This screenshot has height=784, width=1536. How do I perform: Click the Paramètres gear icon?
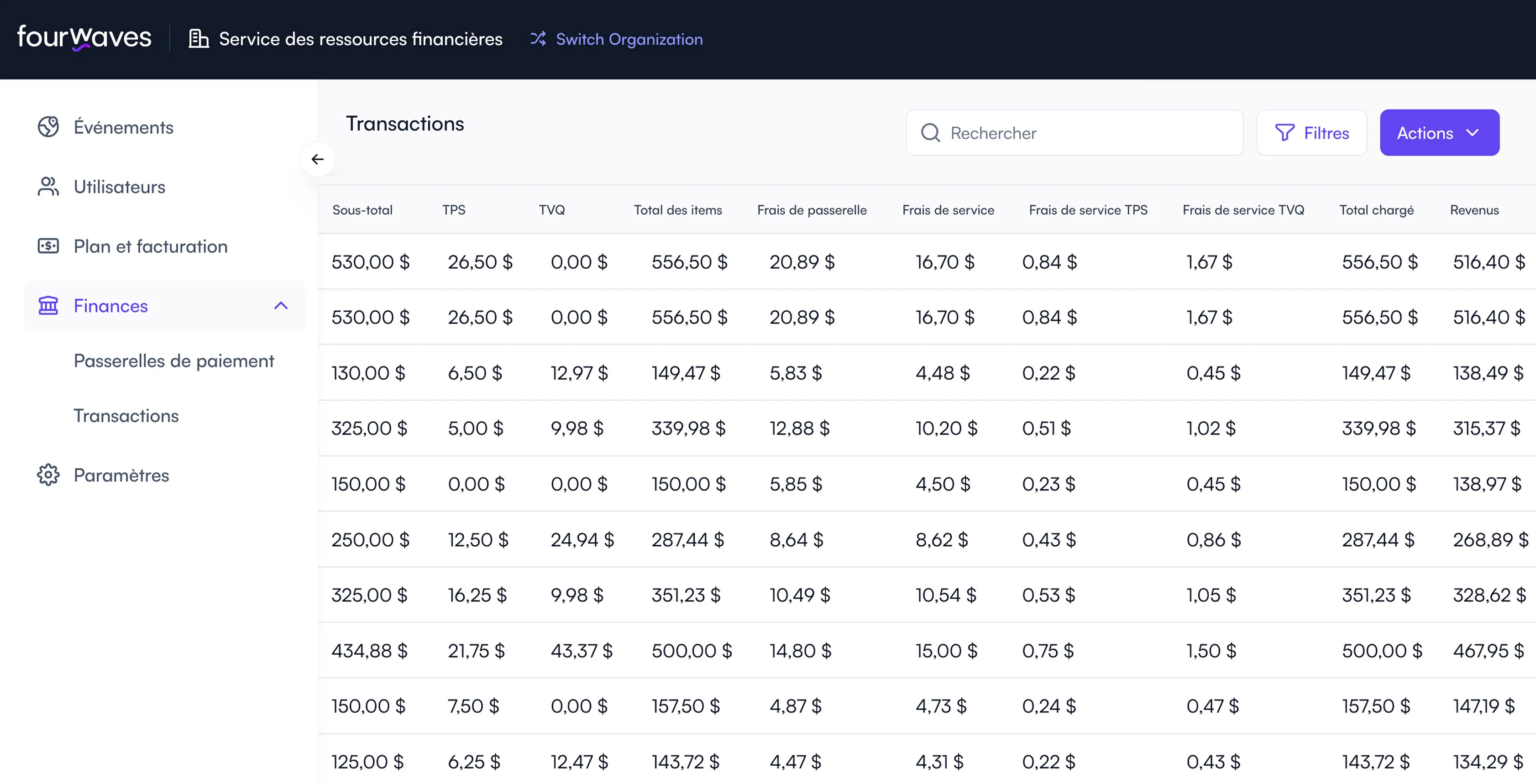[48, 475]
